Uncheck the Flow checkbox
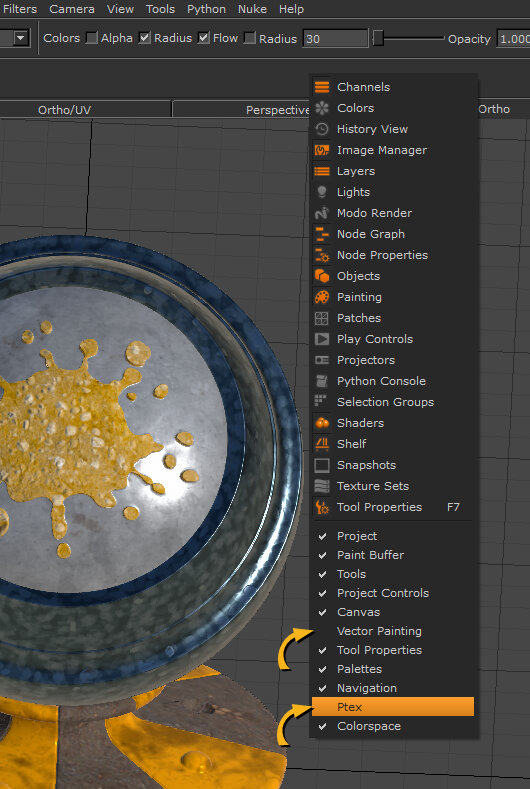The image size is (530, 789). tap(203, 38)
